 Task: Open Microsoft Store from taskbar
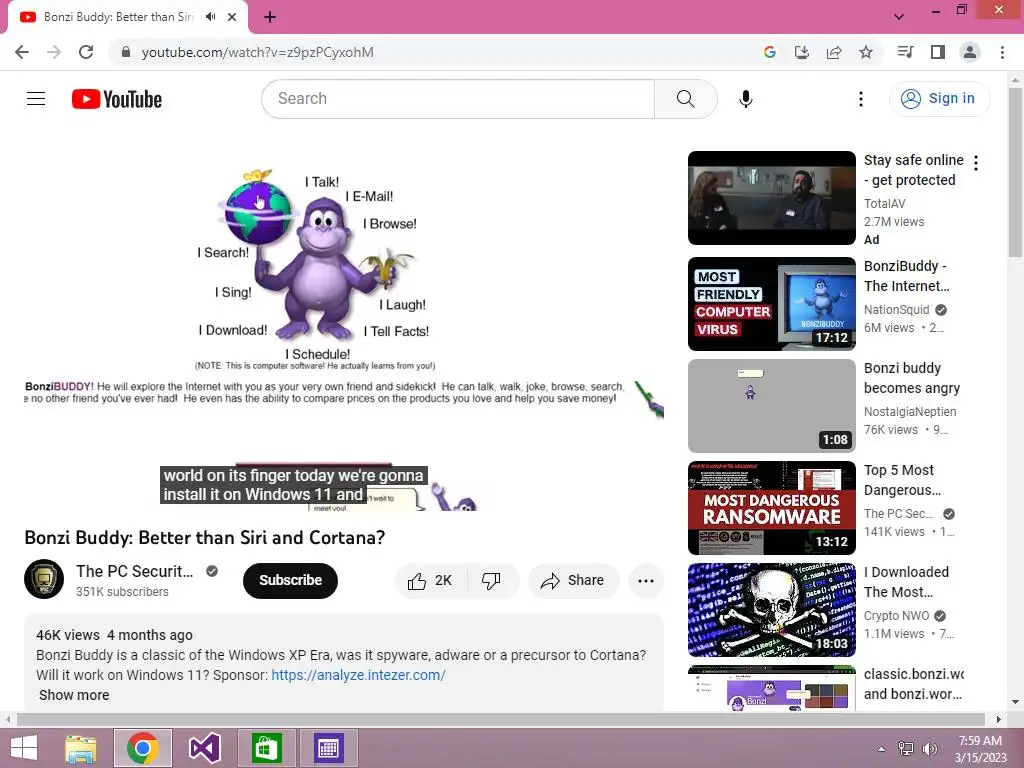point(266,748)
